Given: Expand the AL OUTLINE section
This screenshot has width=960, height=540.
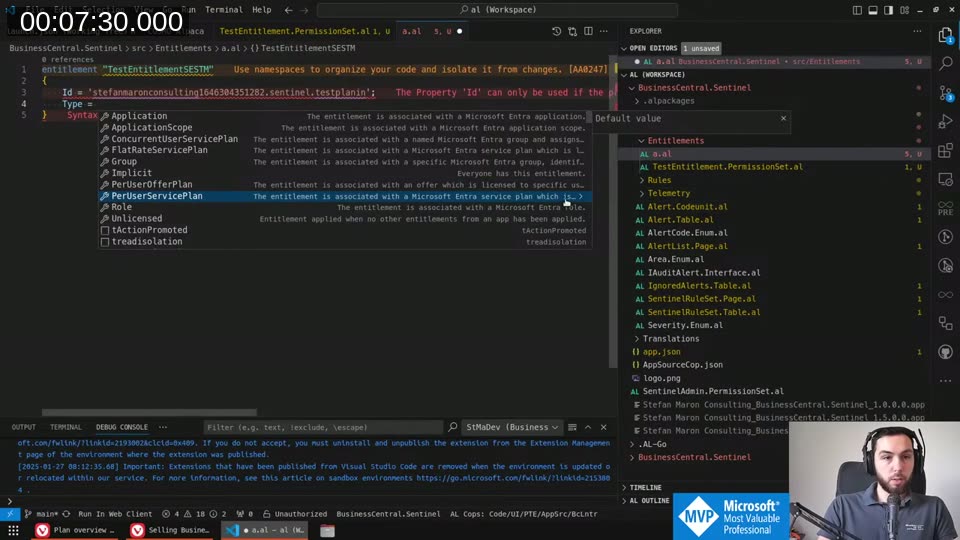Looking at the screenshot, I should (x=624, y=501).
